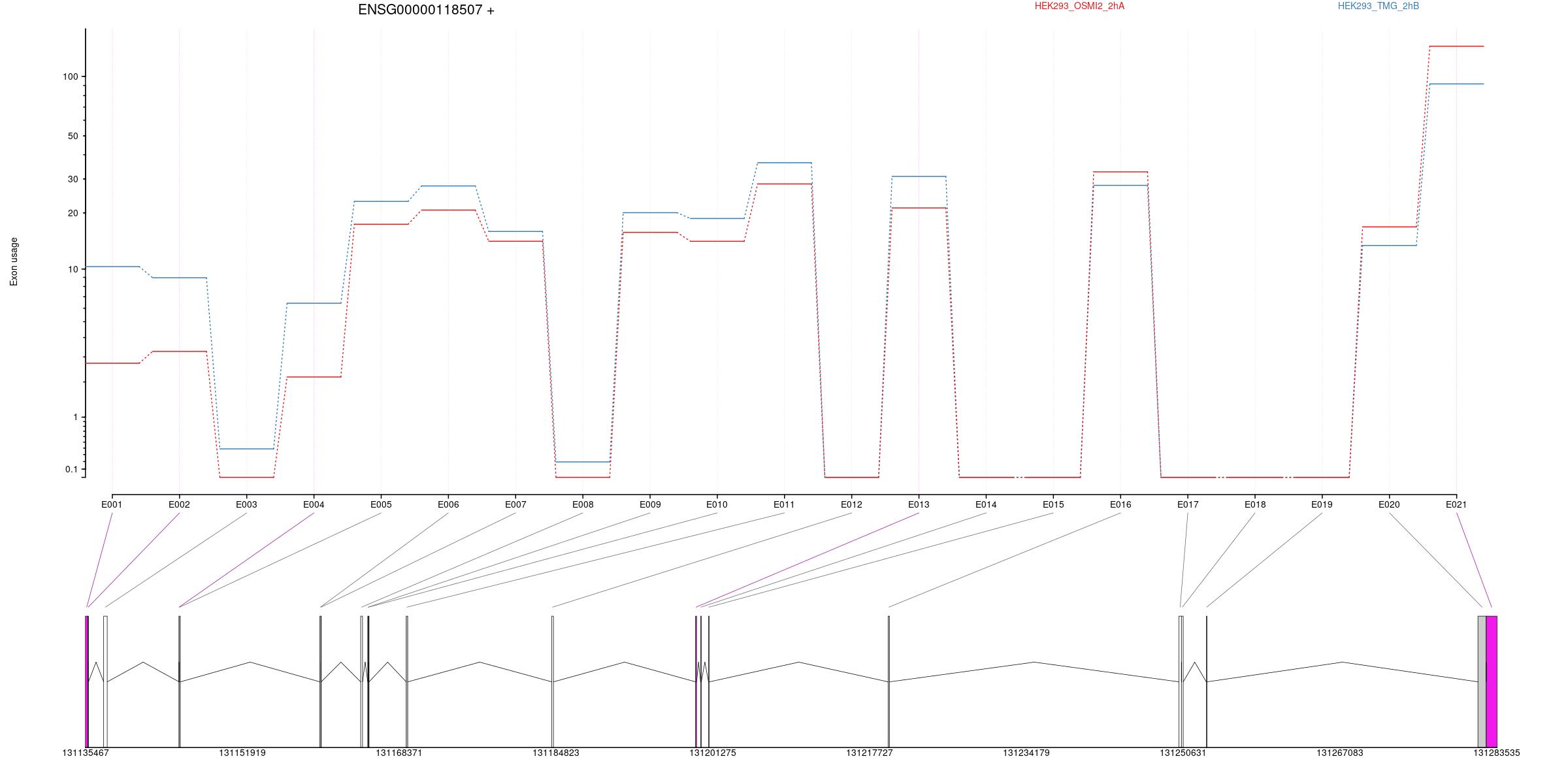This screenshot has height=784, width=1568.
Task: Click genomic coordinate 131250631
Action: tap(1183, 753)
